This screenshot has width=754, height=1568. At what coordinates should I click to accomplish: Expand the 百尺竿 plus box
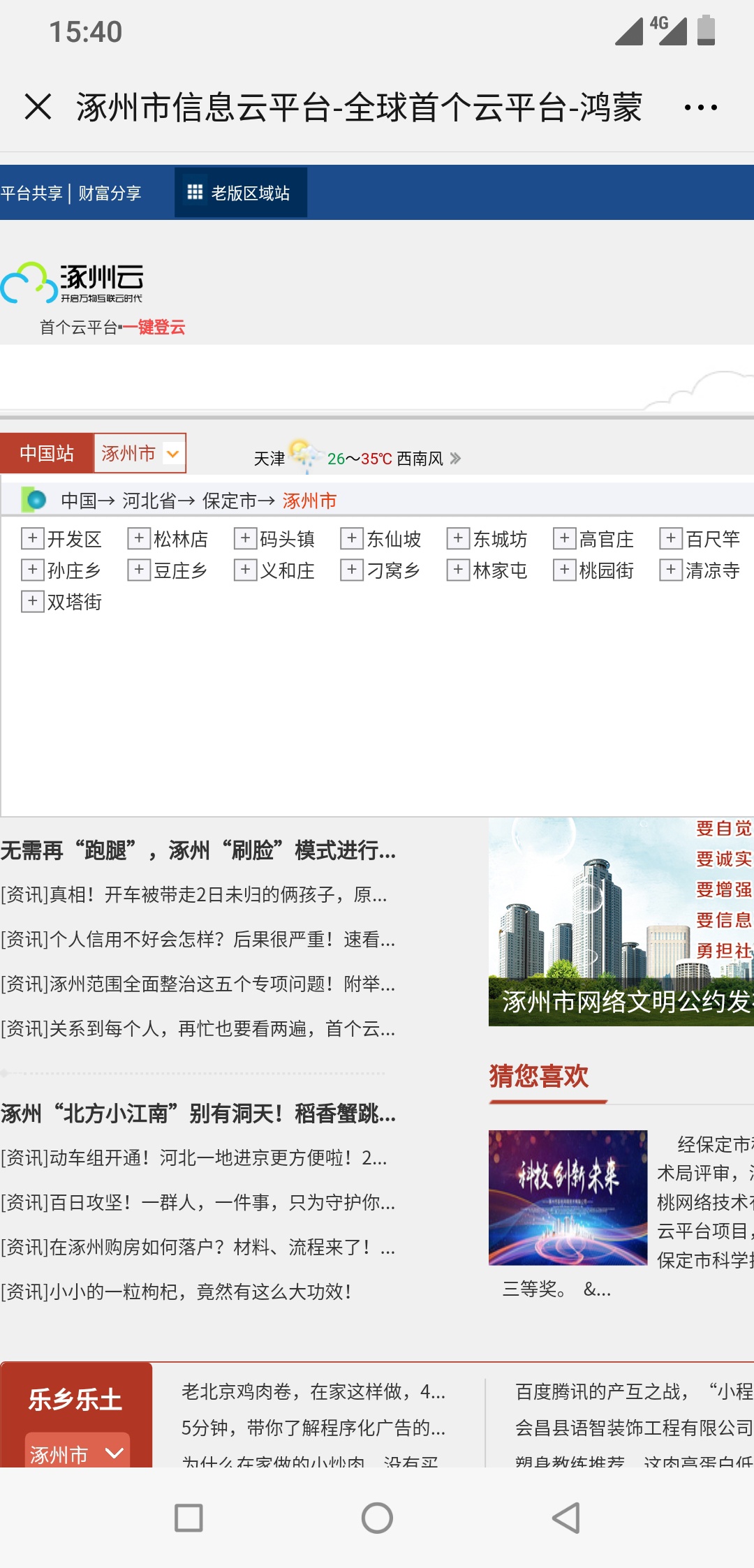(671, 538)
